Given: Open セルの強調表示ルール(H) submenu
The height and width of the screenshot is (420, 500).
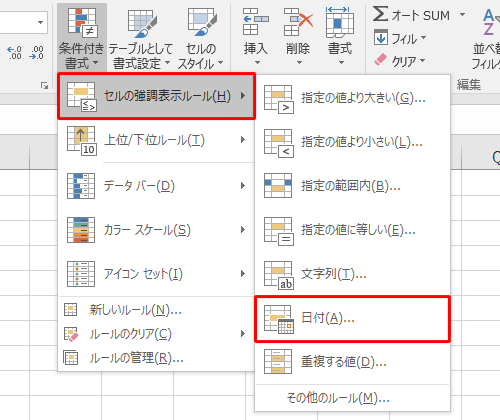Looking at the screenshot, I should (156, 96).
